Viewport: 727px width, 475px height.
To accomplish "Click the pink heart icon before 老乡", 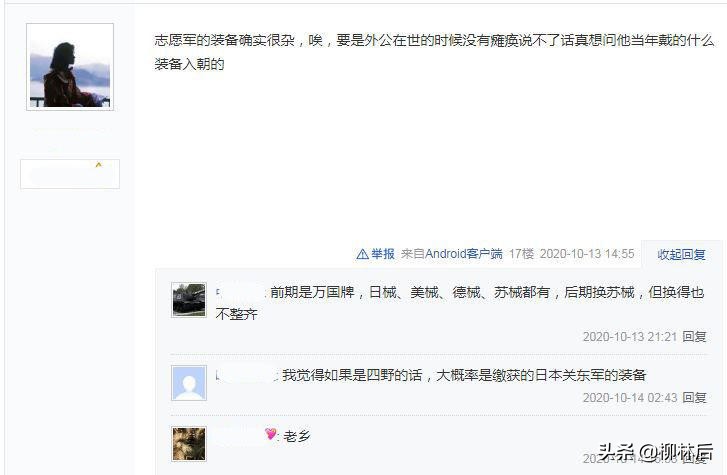I will 271,434.
